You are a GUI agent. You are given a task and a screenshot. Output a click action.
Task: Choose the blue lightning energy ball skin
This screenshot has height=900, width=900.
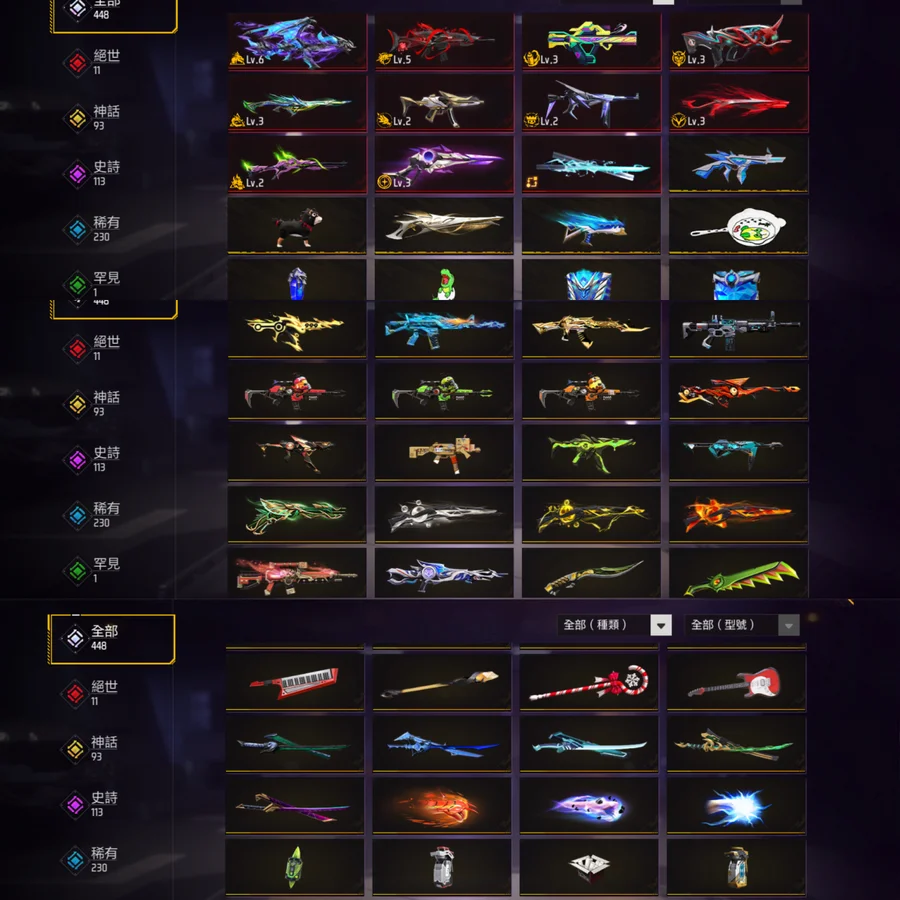[x=736, y=805]
